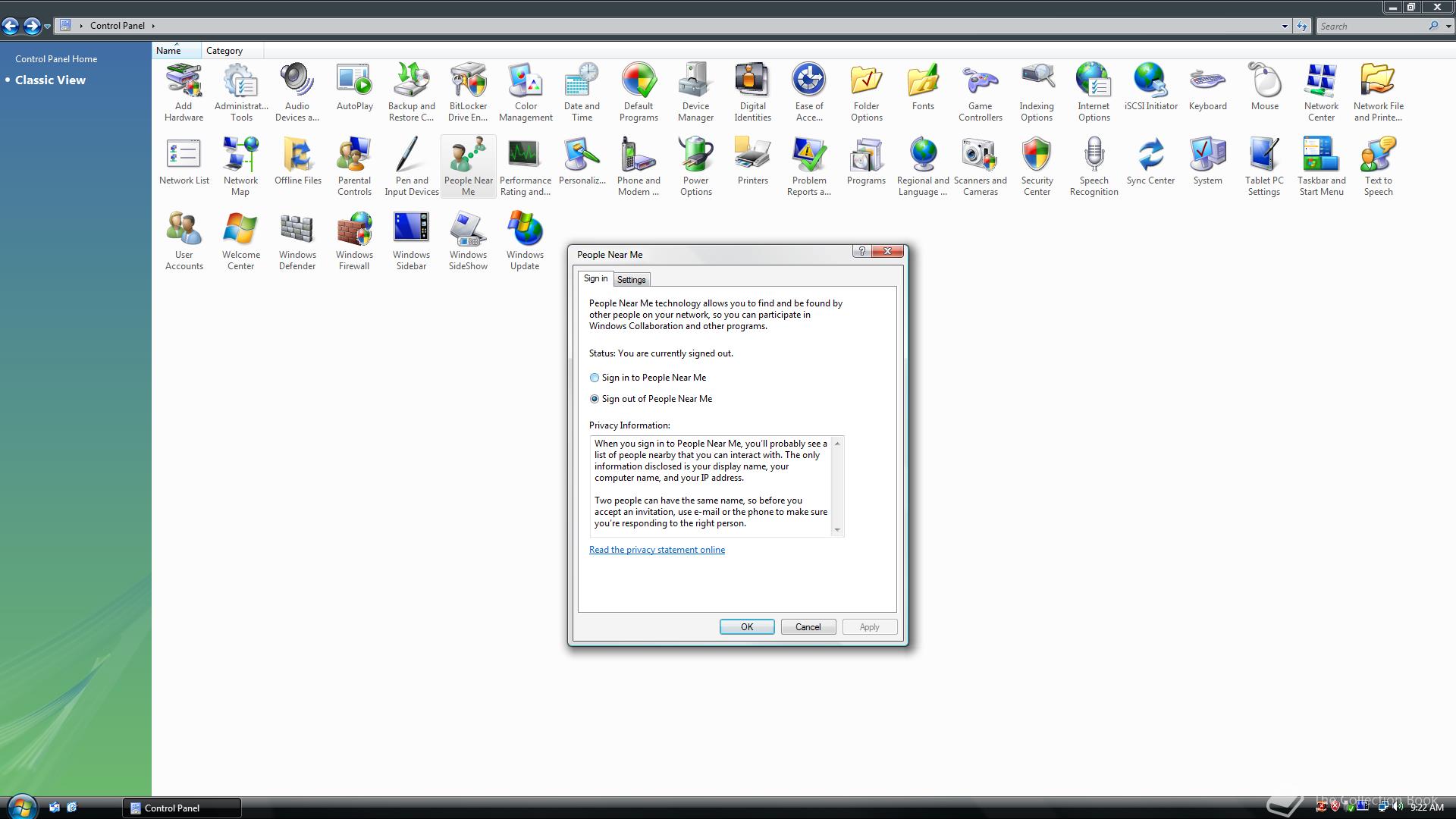This screenshot has width=1456, height=819.
Task: Sort by the Category column header
Action: 233,51
